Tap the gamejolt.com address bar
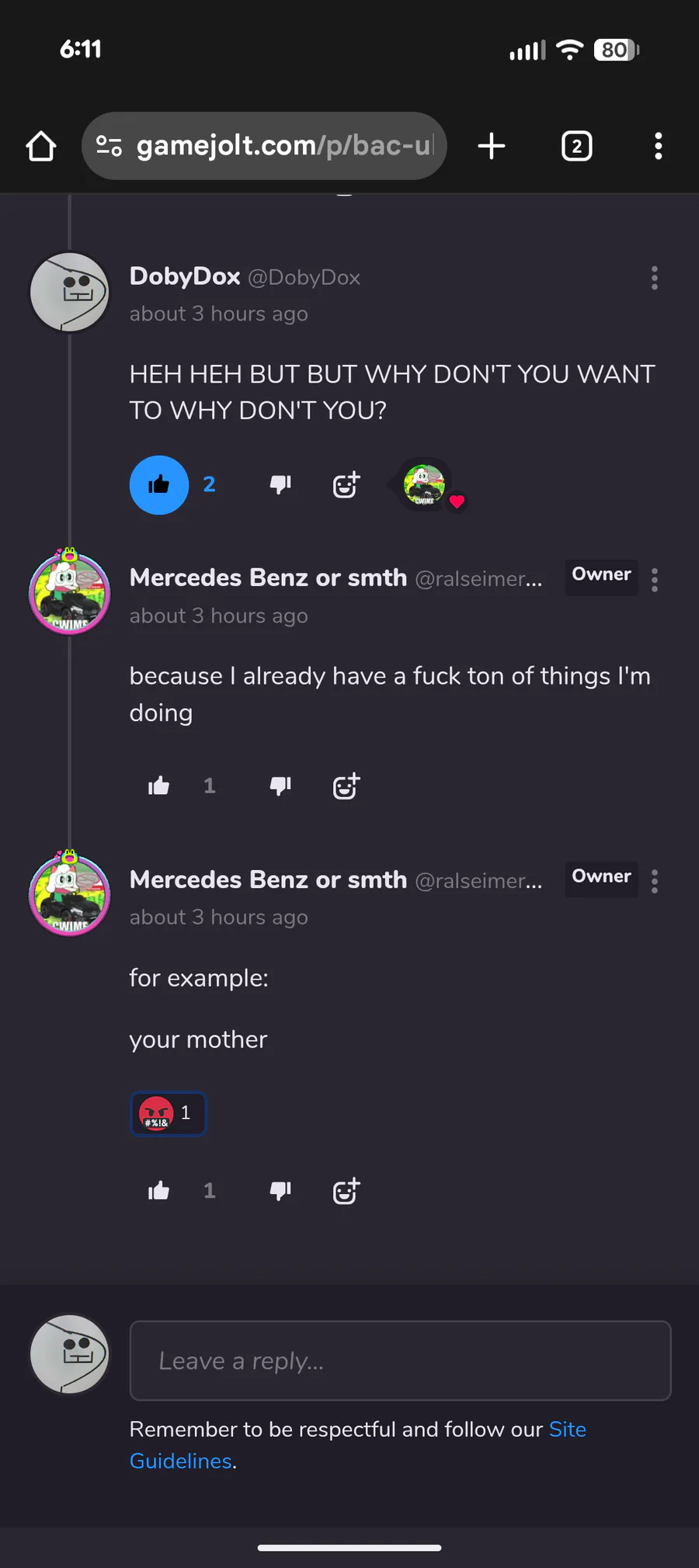699x1568 pixels. [284, 146]
